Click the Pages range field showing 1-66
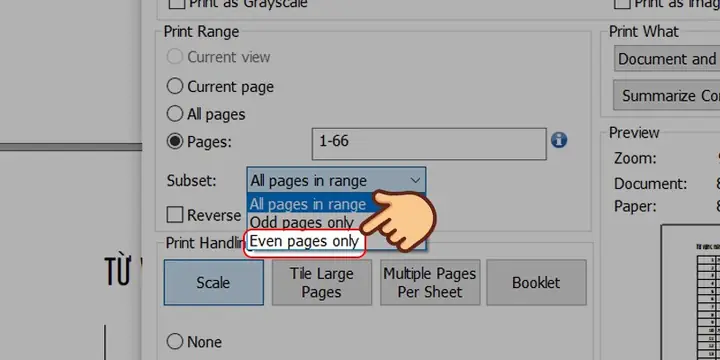 tap(429, 144)
